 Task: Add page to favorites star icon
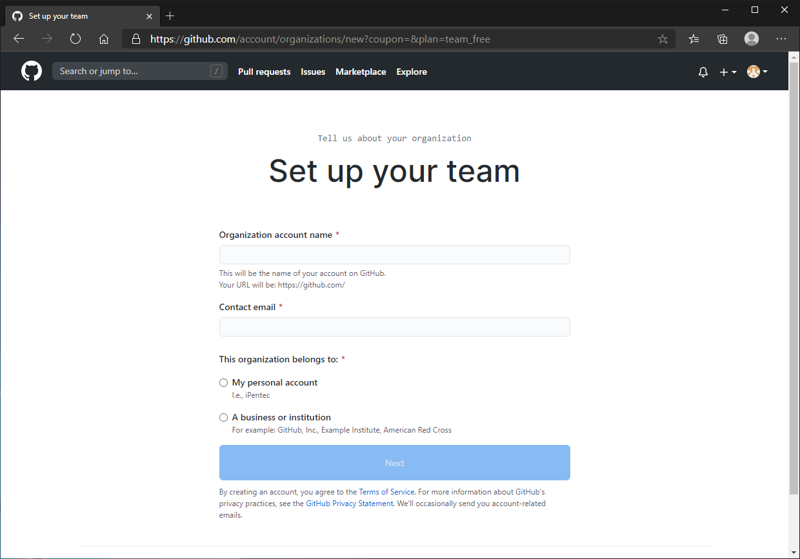(663, 39)
